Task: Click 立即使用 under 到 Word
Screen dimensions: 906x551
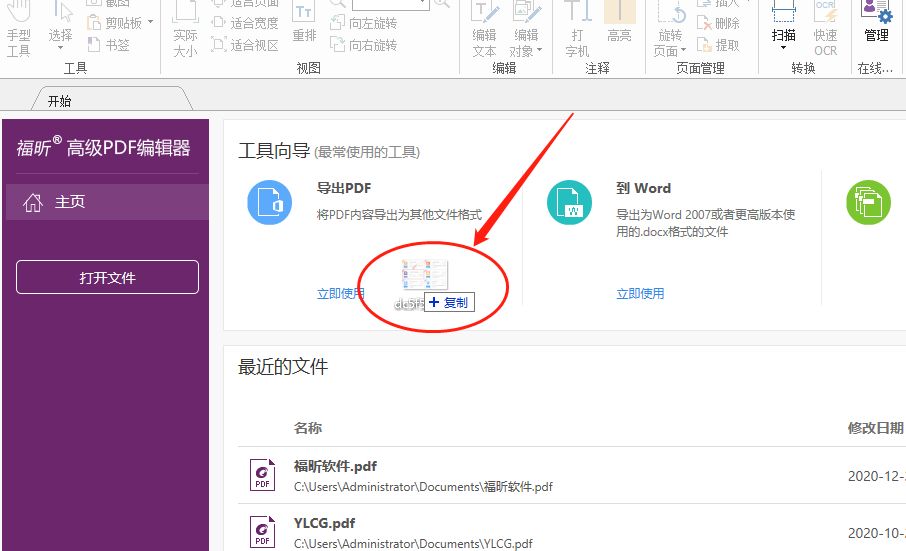Action: pyautogui.click(x=640, y=294)
